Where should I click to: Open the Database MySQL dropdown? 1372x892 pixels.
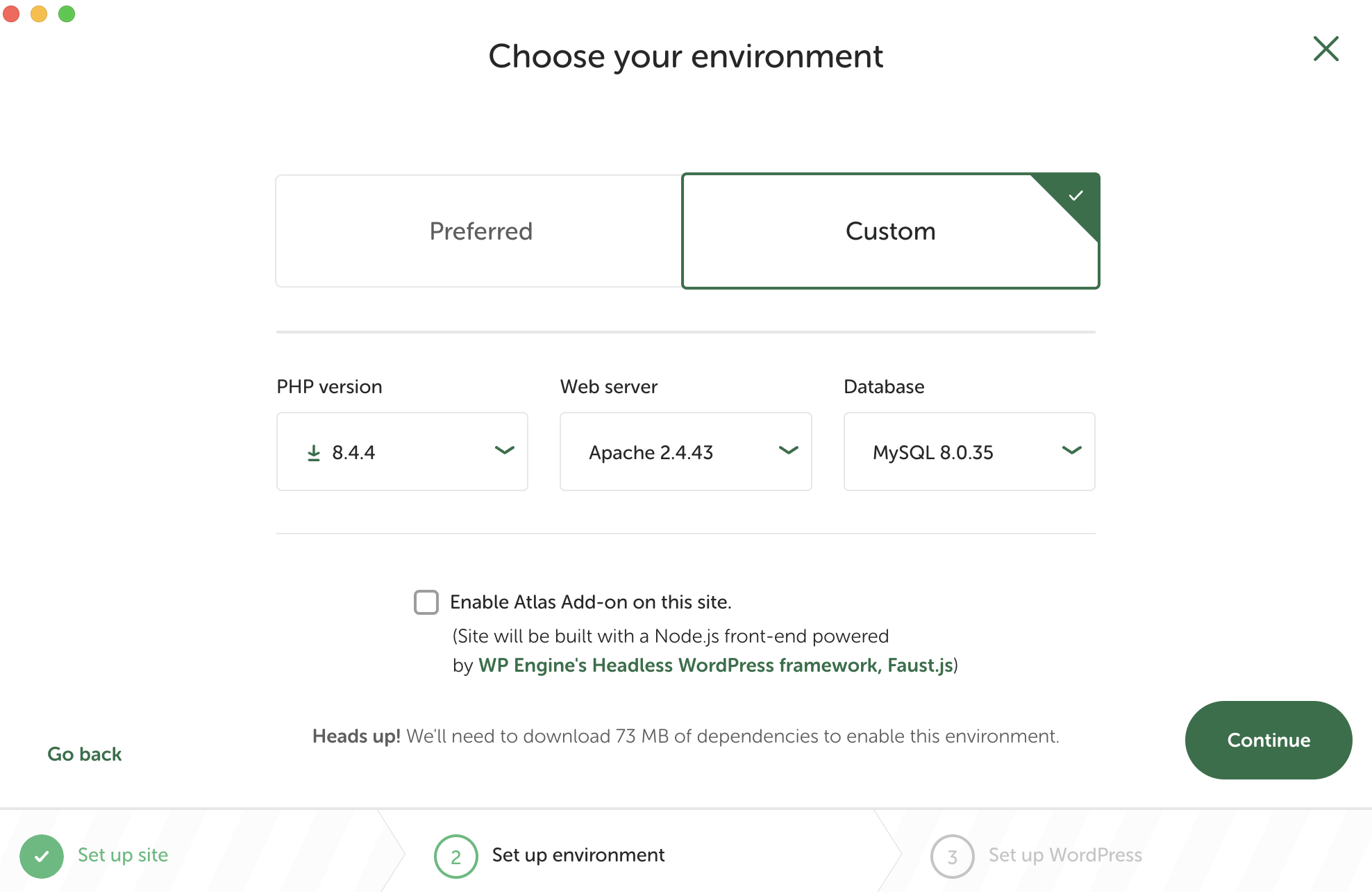click(x=969, y=452)
